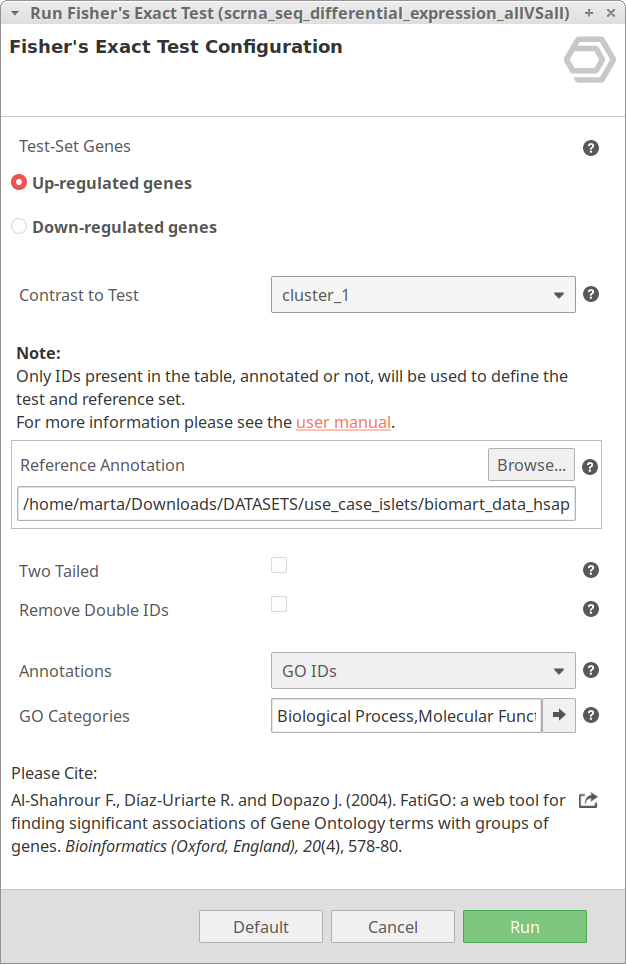The image size is (626, 964).
Task: Open help for Reference Annotation
Action: click(590, 466)
